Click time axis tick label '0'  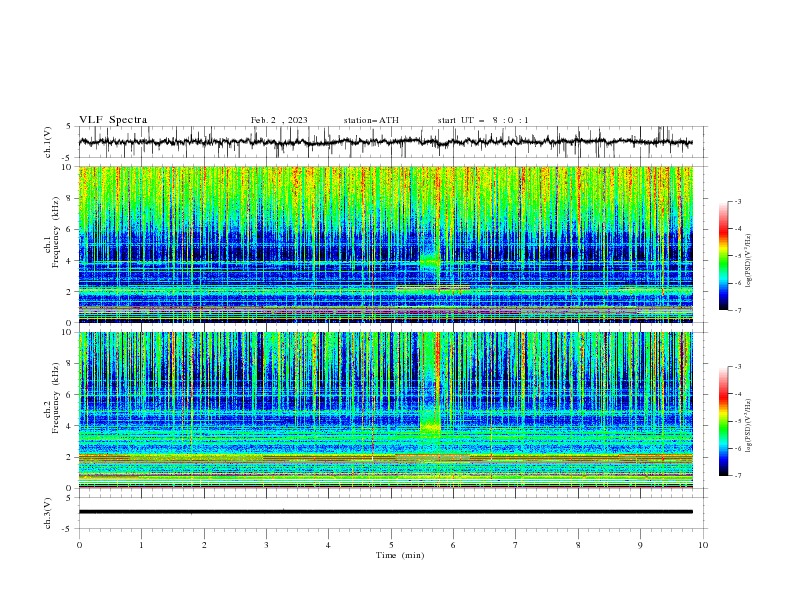[79, 545]
